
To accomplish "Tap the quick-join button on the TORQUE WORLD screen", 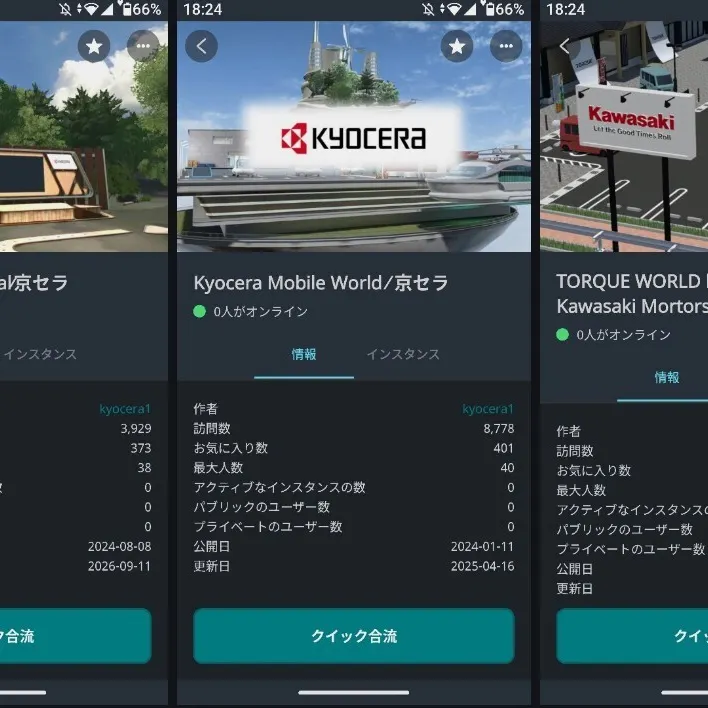I will (632, 636).
